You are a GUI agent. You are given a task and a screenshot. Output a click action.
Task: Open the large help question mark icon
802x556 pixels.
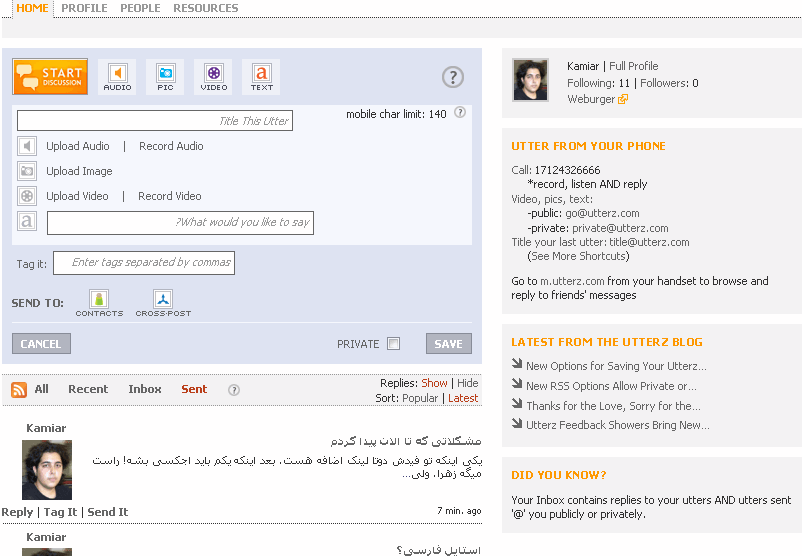point(453,77)
